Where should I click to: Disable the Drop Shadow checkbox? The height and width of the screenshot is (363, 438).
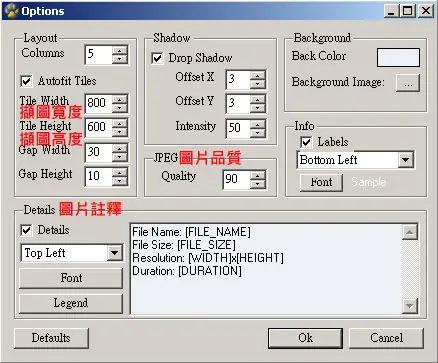157,58
